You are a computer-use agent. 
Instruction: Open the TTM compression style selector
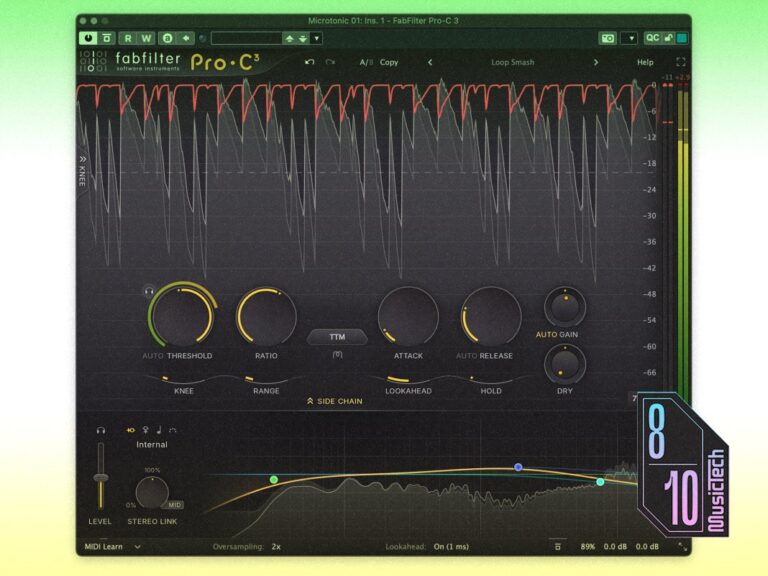[x=337, y=337]
